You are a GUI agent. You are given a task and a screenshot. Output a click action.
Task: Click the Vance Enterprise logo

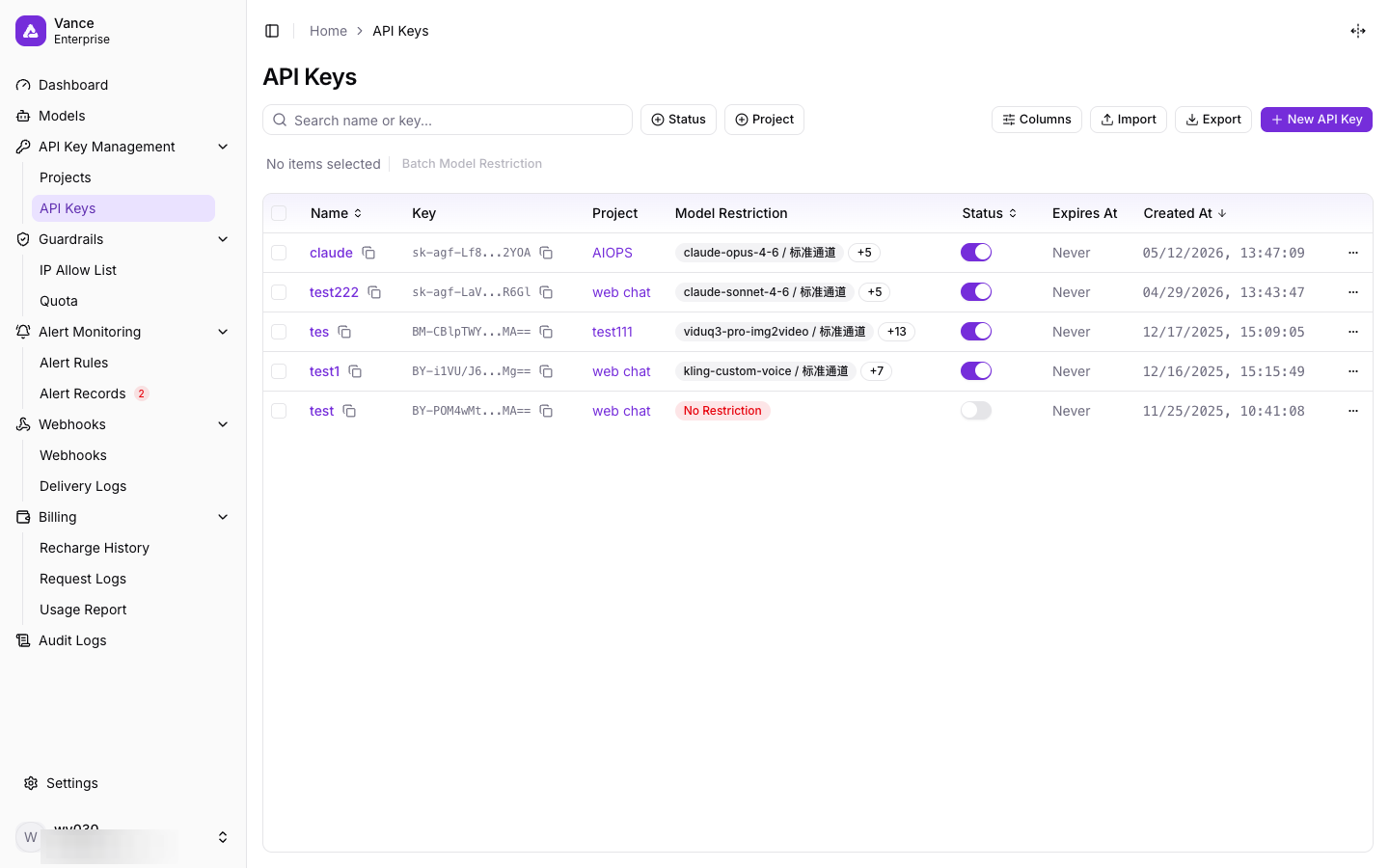31,31
